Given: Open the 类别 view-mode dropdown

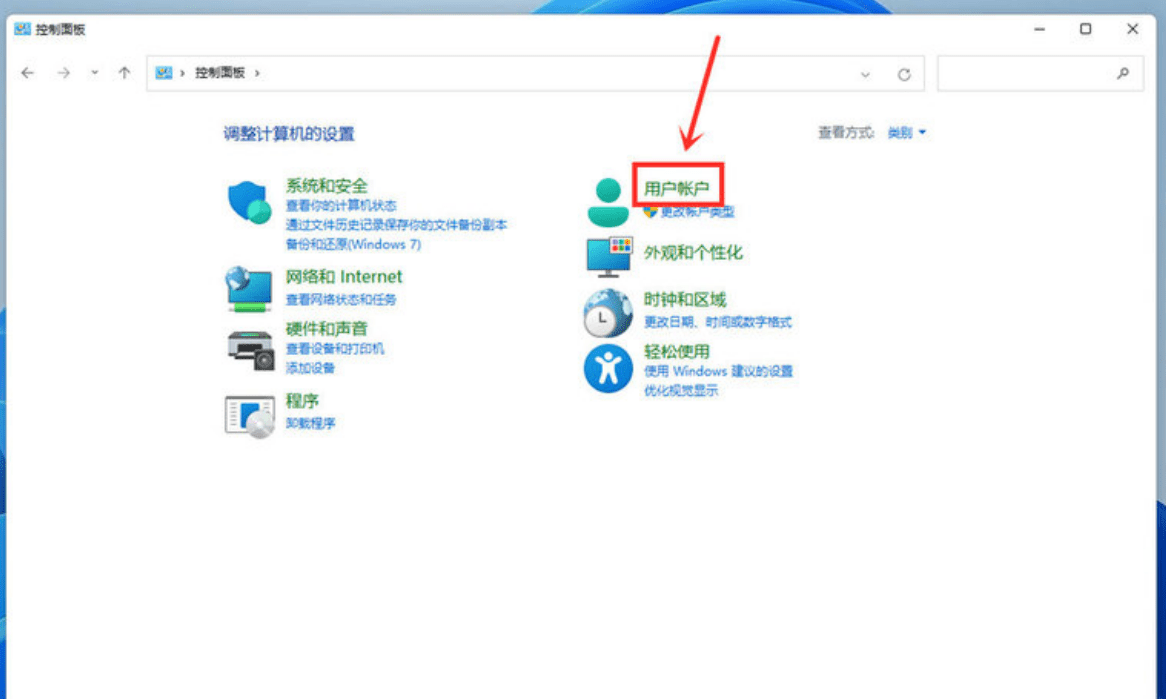Looking at the screenshot, I should click(908, 131).
